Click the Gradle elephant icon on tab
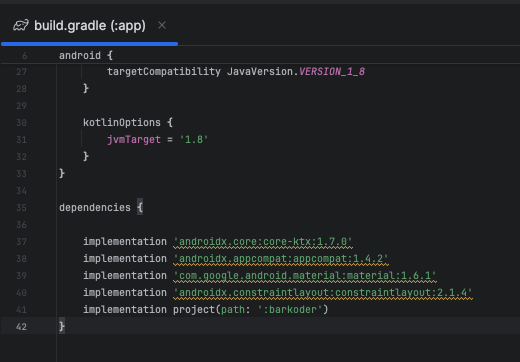 pos(21,26)
